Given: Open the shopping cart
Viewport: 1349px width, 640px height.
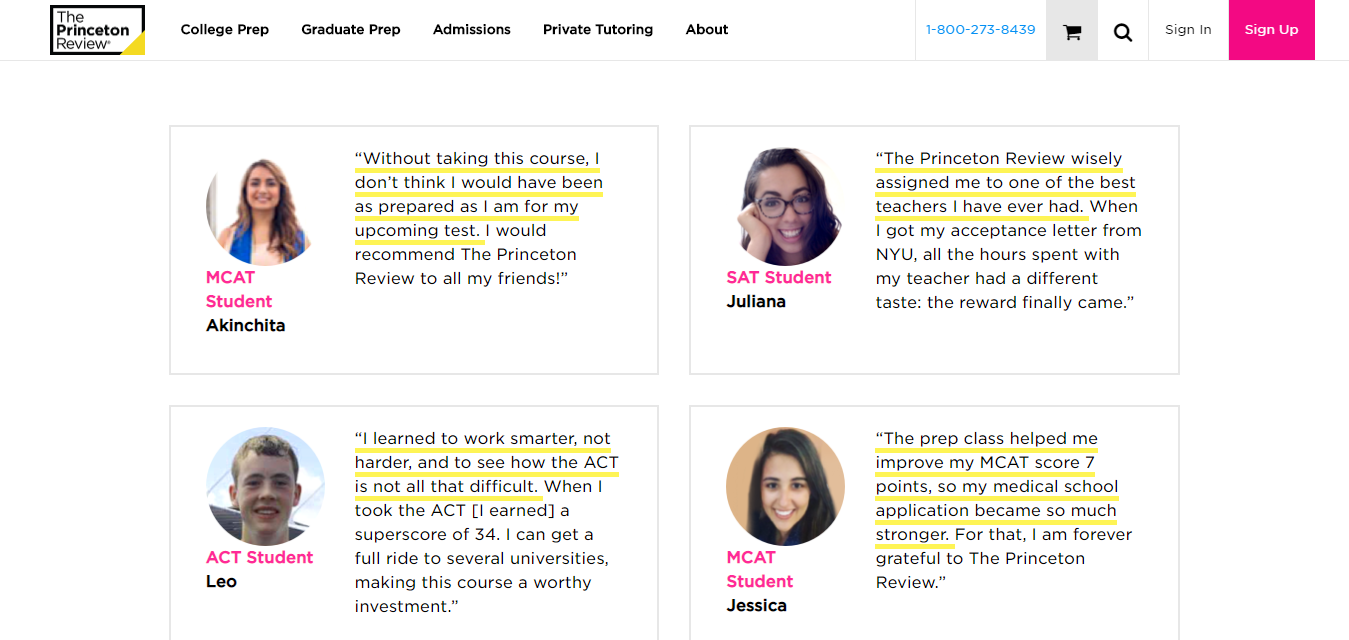Looking at the screenshot, I should pos(1072,31).
